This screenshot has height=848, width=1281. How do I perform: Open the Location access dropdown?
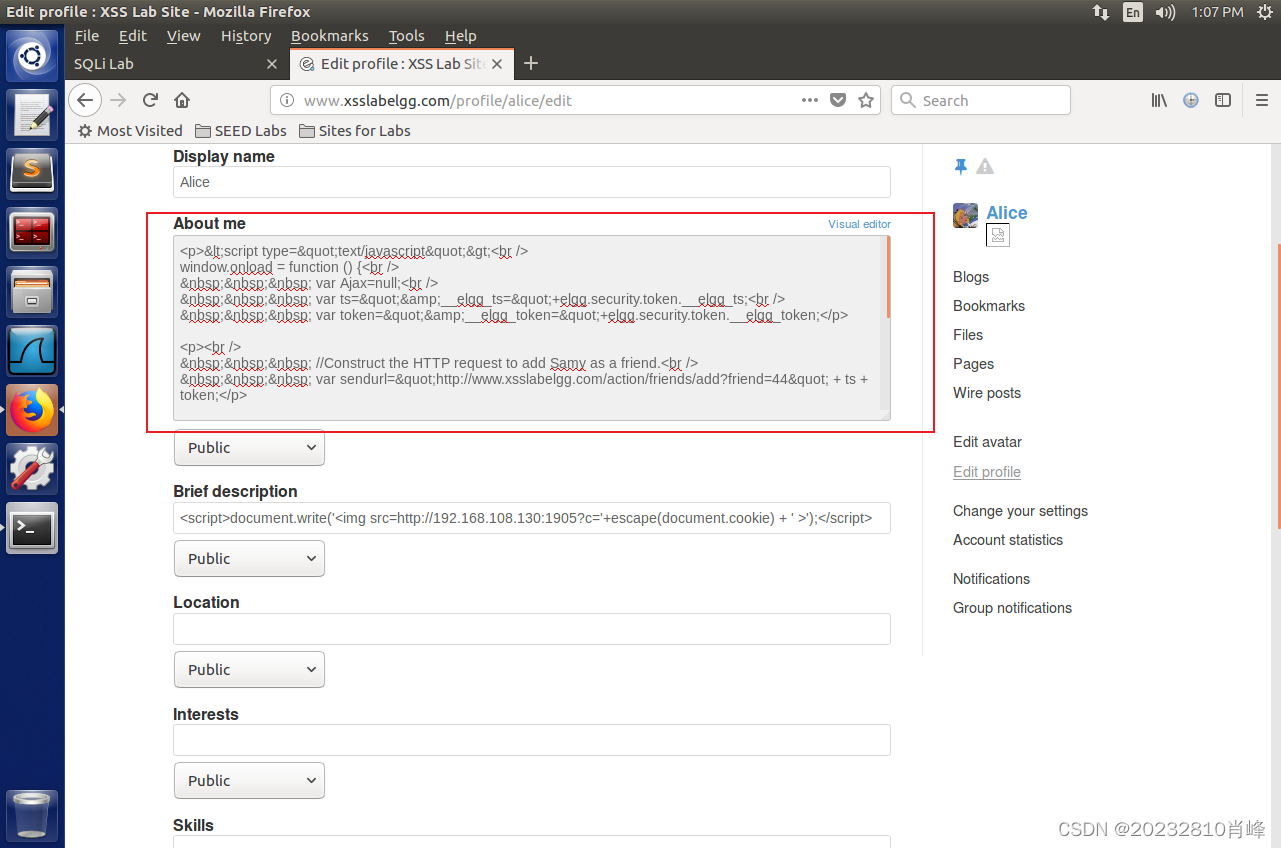249,670
